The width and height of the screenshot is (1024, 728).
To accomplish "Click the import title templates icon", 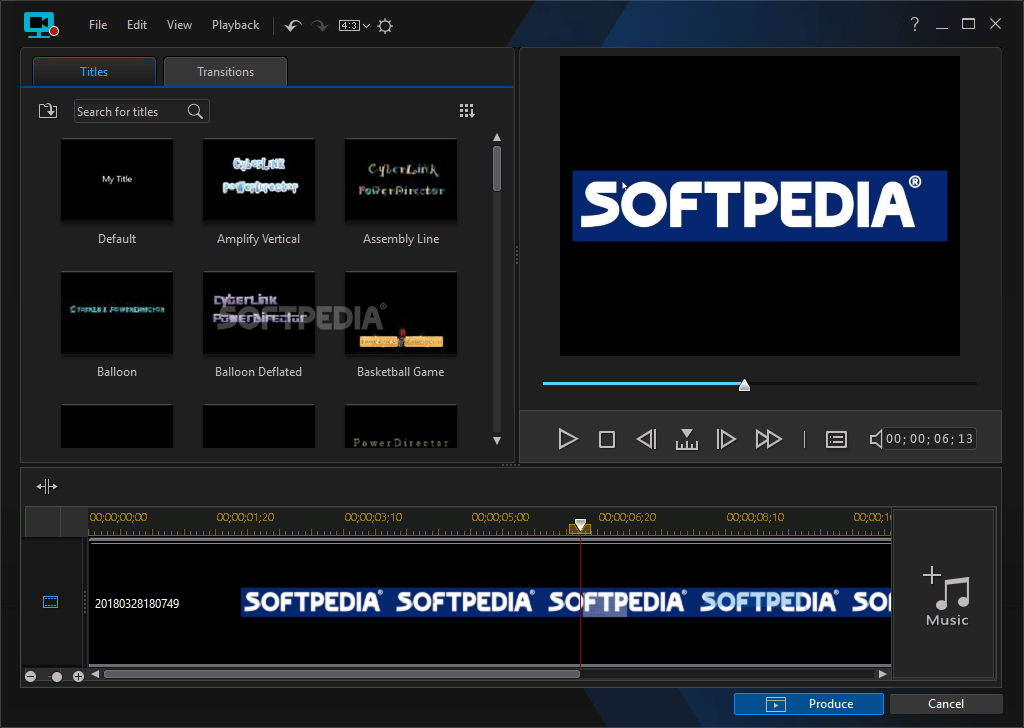I will click(48, 111).
